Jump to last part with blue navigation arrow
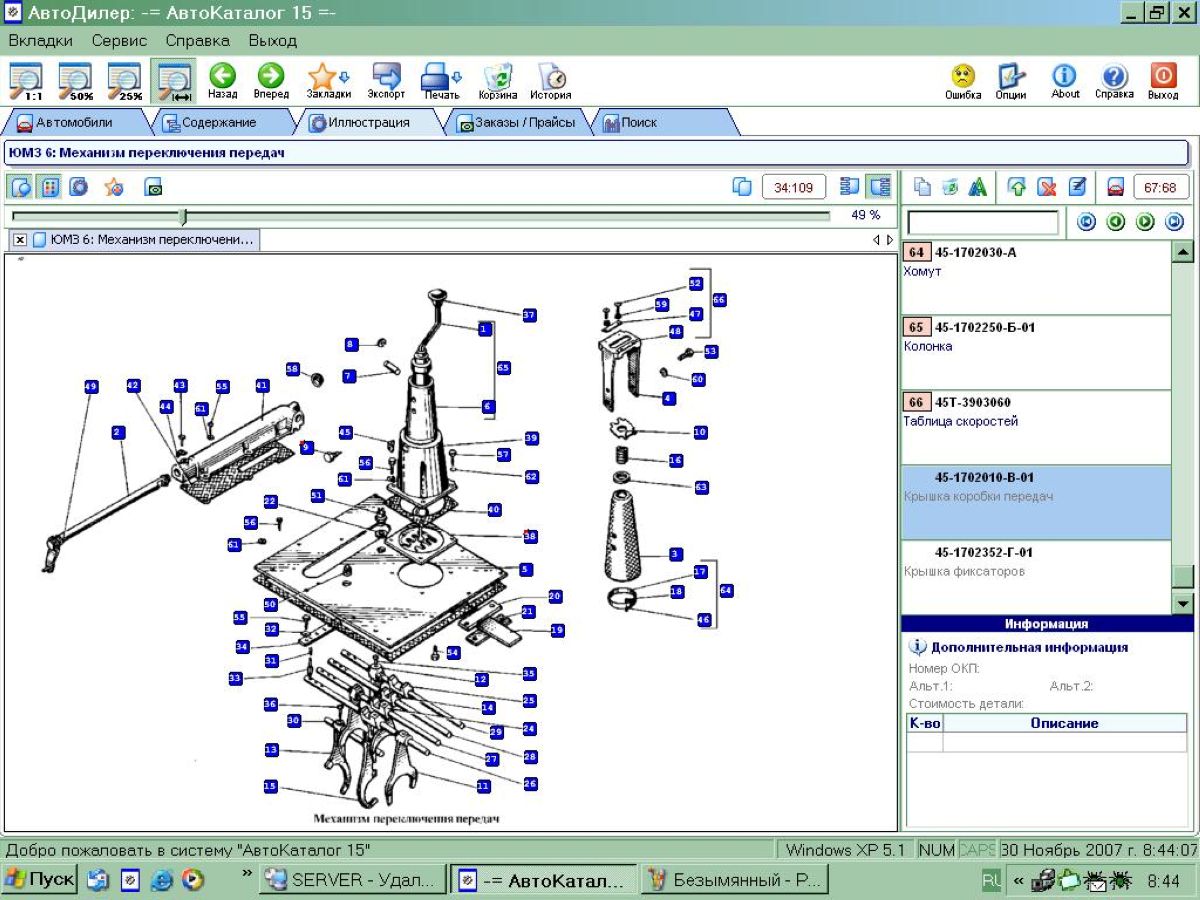1200x900 pixels. pyautogui.click(x=1174, y=222)
